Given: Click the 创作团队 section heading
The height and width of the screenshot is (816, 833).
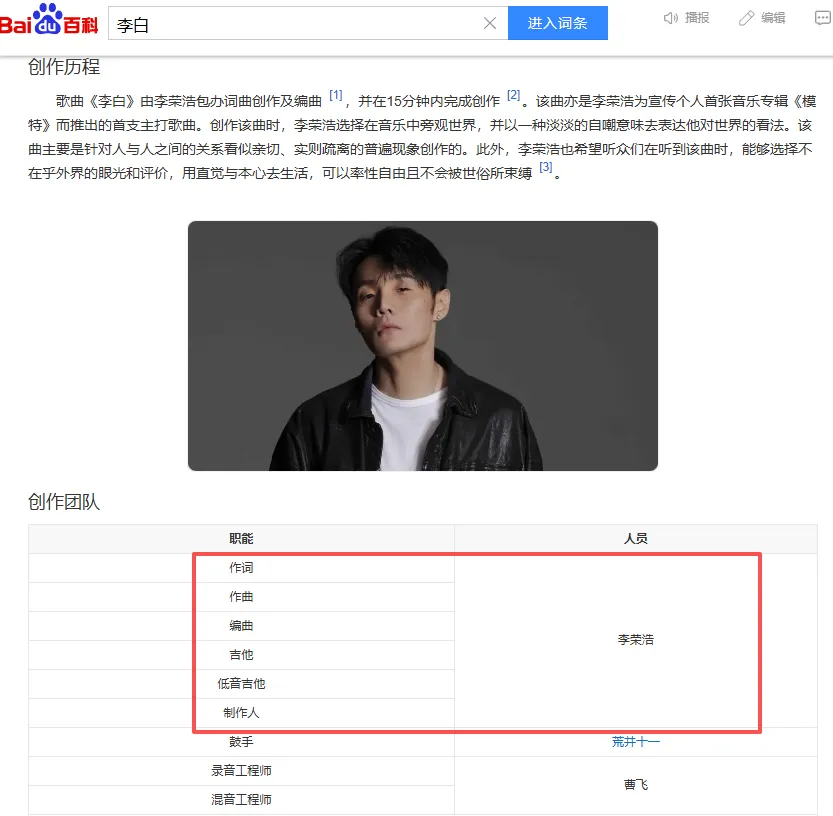Looking at the screenshot, I should [x=64, y=502].
